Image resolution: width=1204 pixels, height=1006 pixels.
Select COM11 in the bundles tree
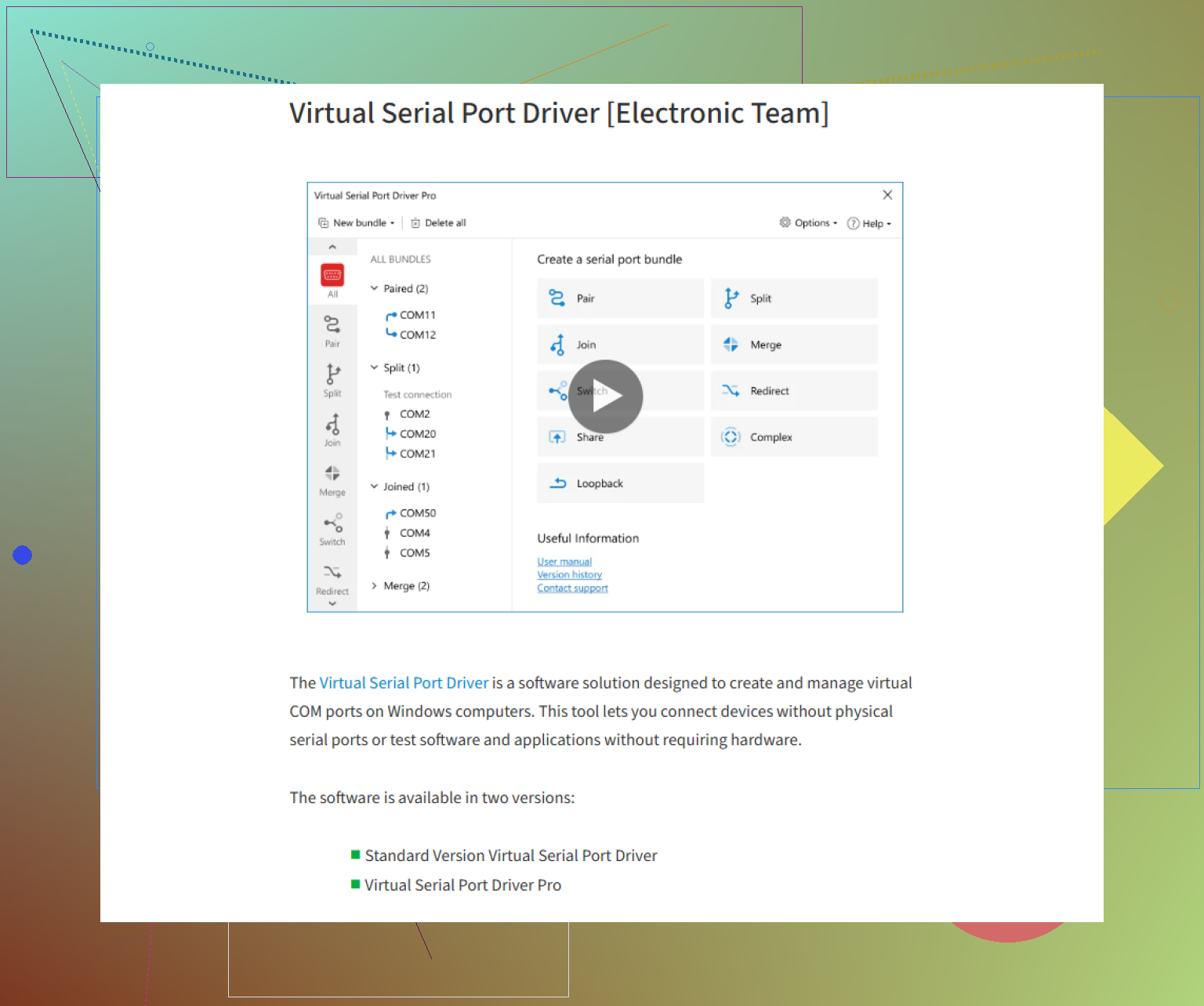point(417,315)
